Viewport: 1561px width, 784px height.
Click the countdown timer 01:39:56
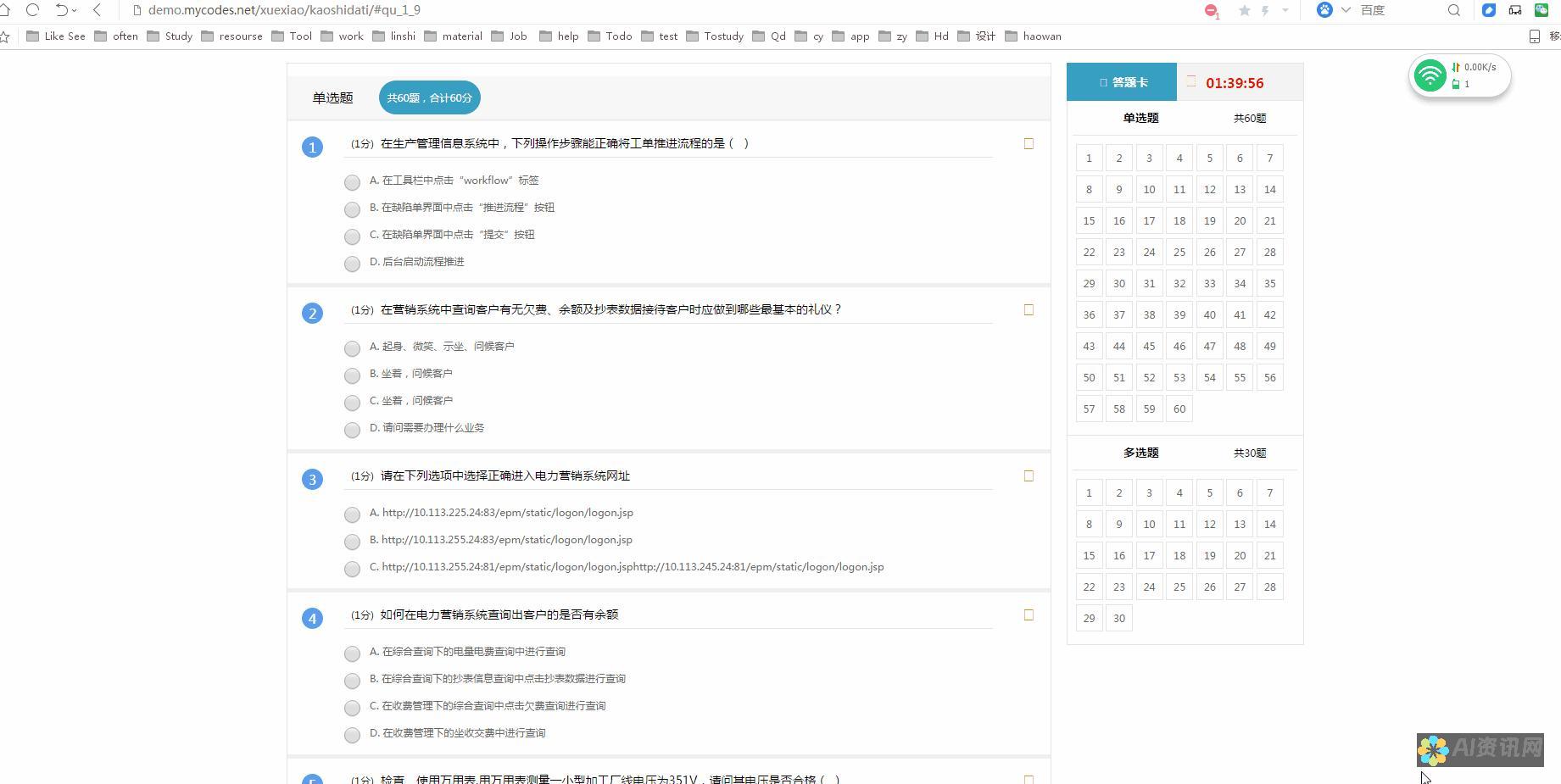coord(1235,83)
